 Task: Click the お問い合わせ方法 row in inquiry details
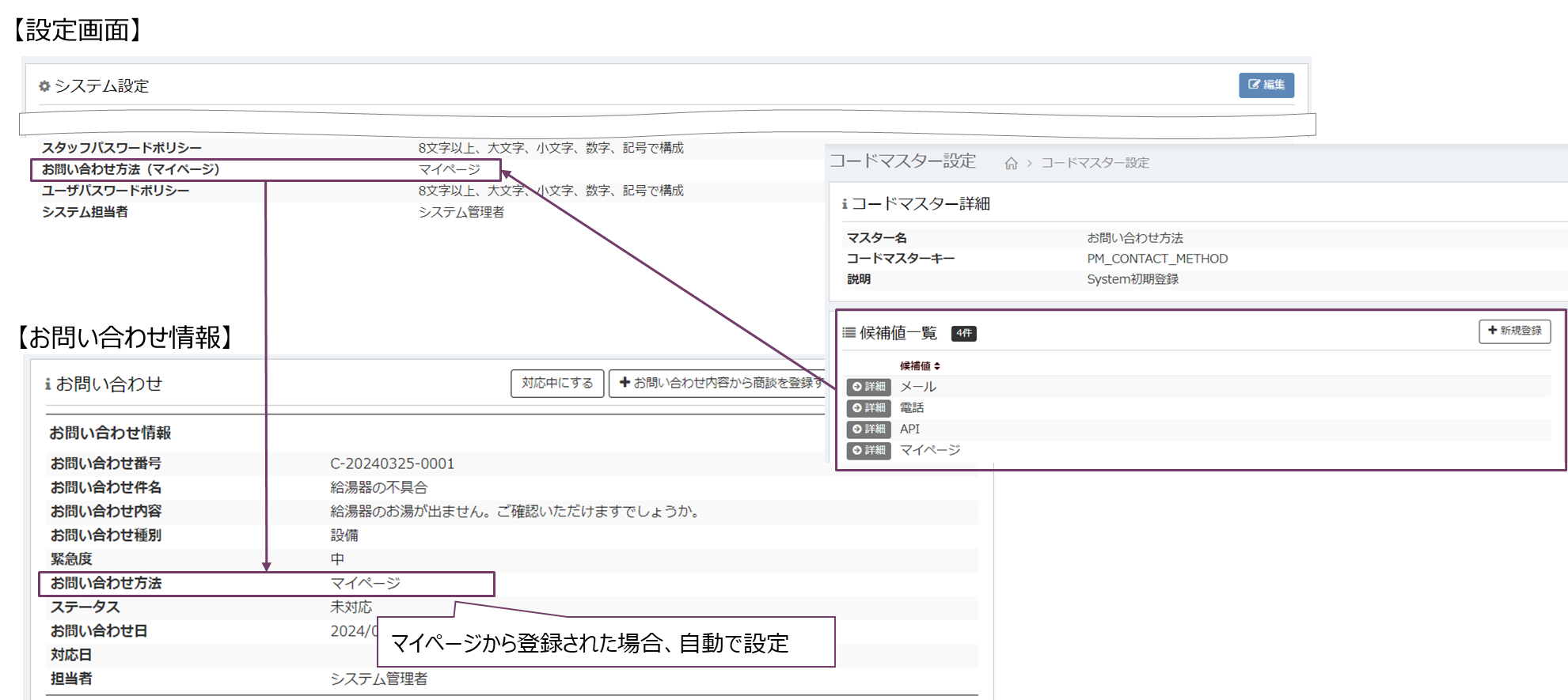coord(266,584)
